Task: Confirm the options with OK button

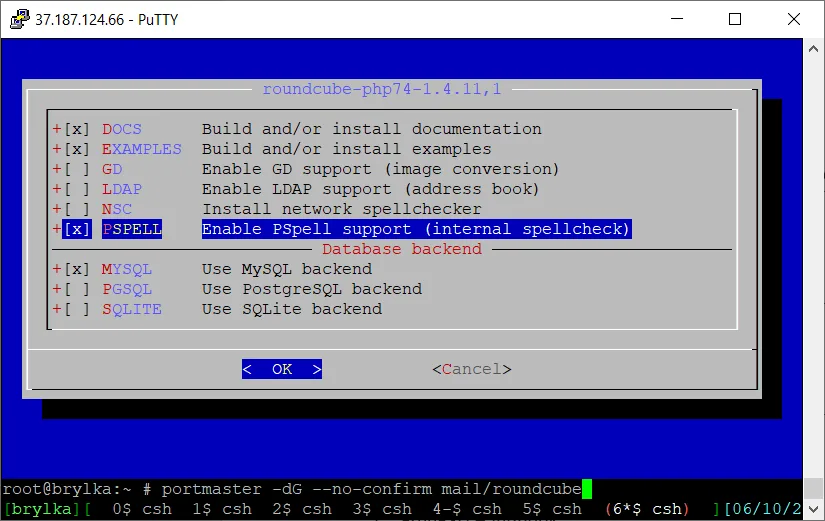Action: 282,369
